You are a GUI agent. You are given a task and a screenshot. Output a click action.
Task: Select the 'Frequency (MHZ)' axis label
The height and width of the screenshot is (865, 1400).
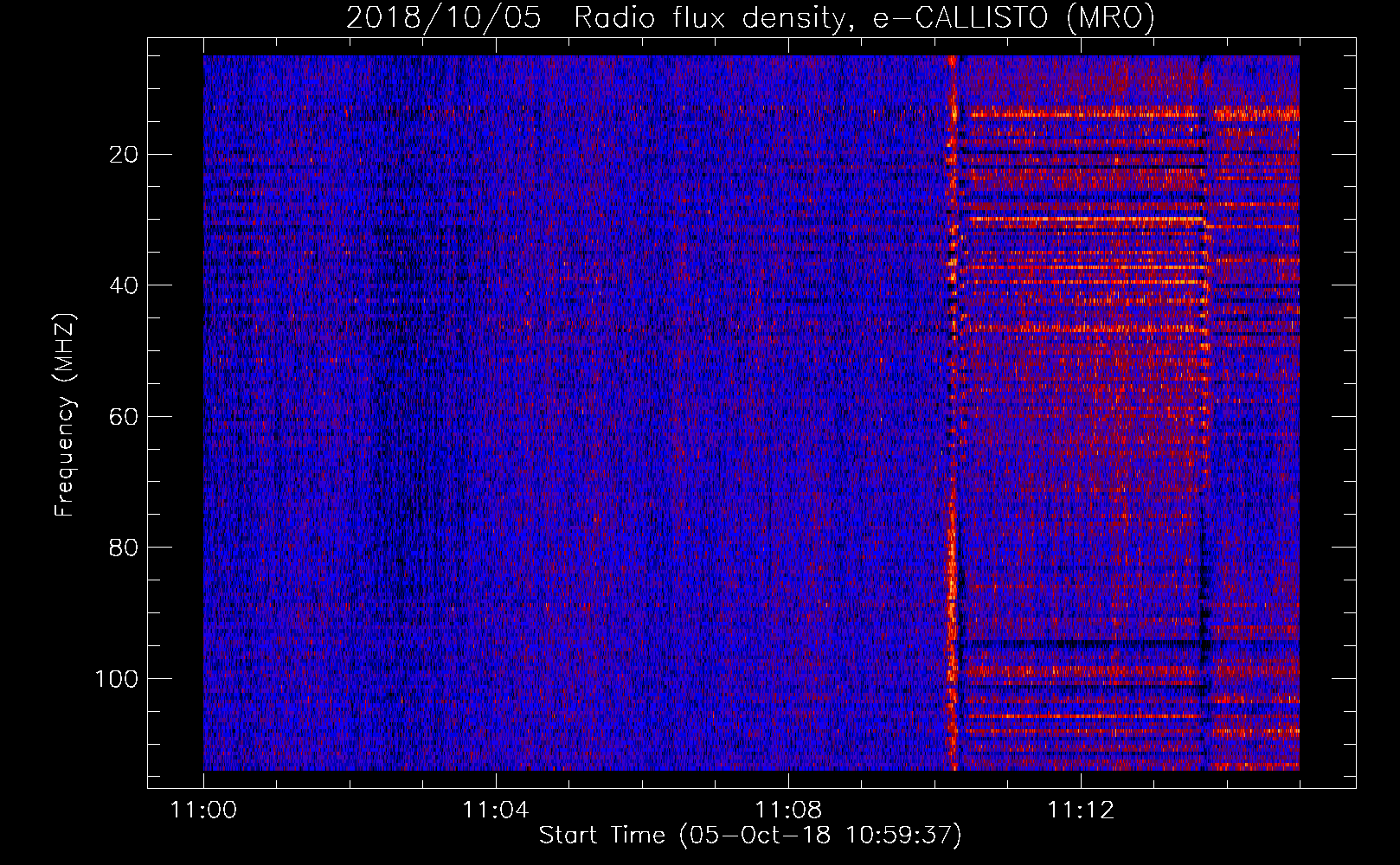(x=65, y=414)
